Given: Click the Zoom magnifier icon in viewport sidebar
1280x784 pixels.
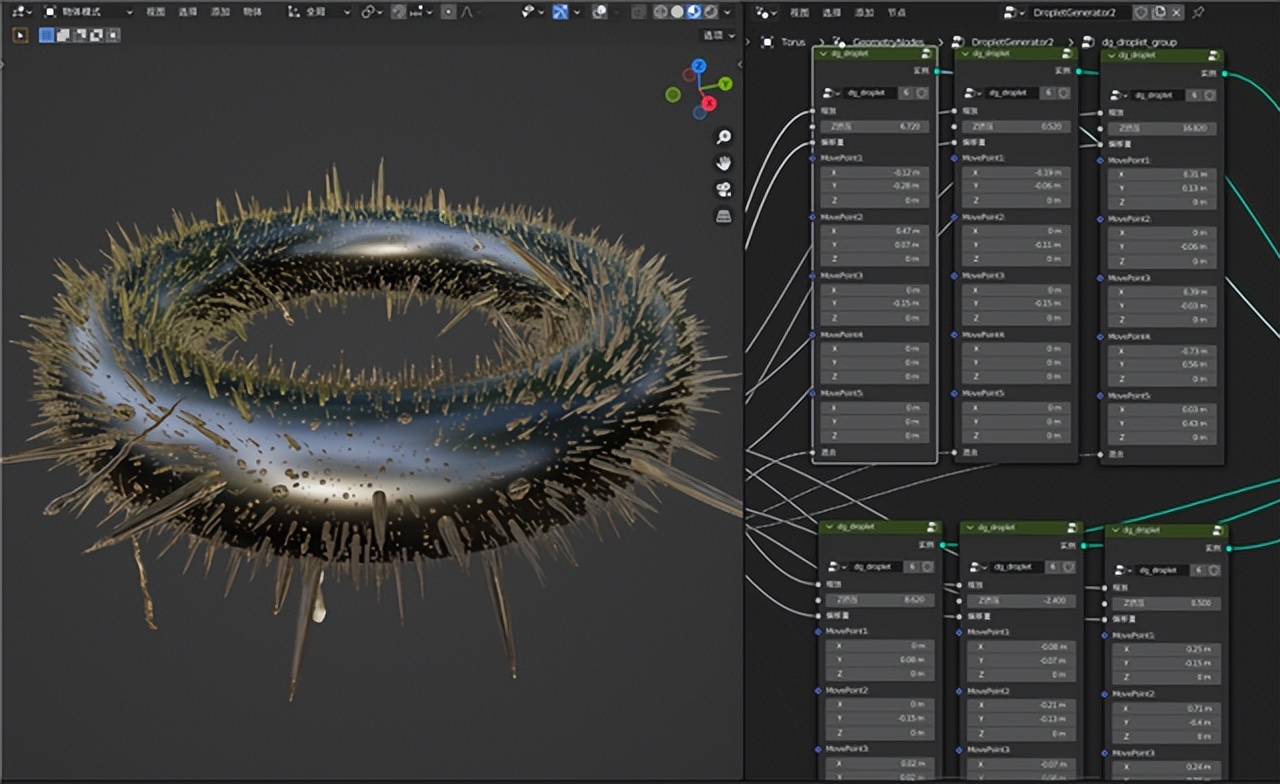Looking at the screenshot, I should (x=723, y=135).
